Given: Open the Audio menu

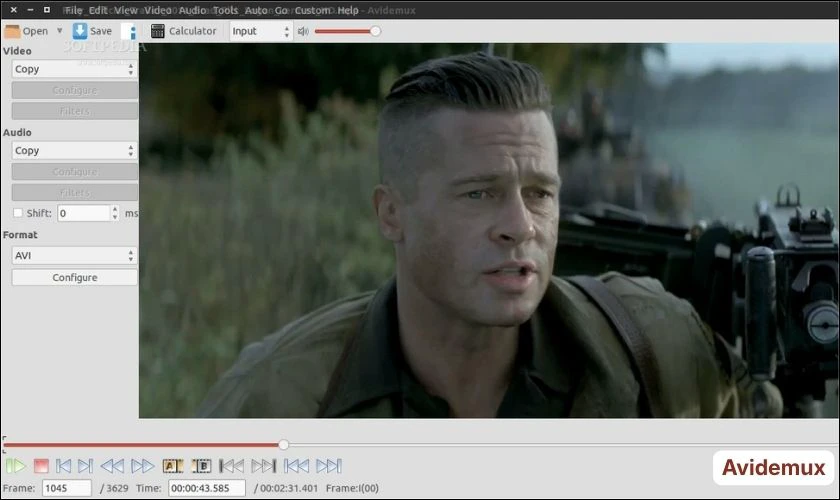Looking at the screenshot, I should coord(192,10).
